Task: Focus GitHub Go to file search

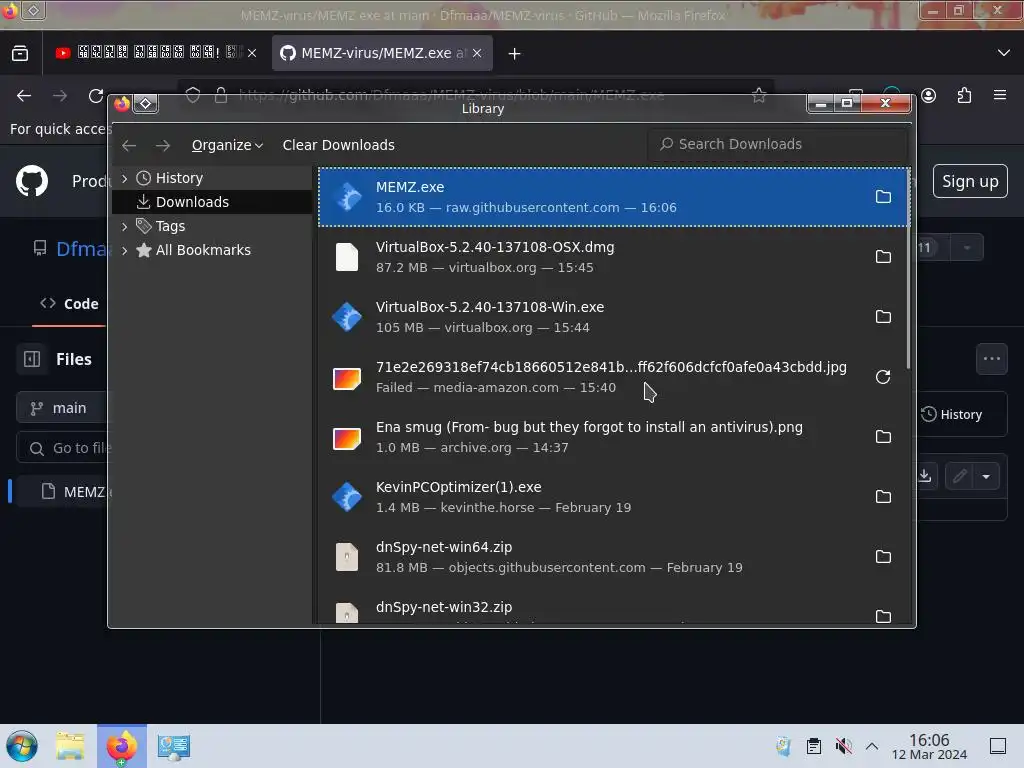Action: [x=64, y=448]
